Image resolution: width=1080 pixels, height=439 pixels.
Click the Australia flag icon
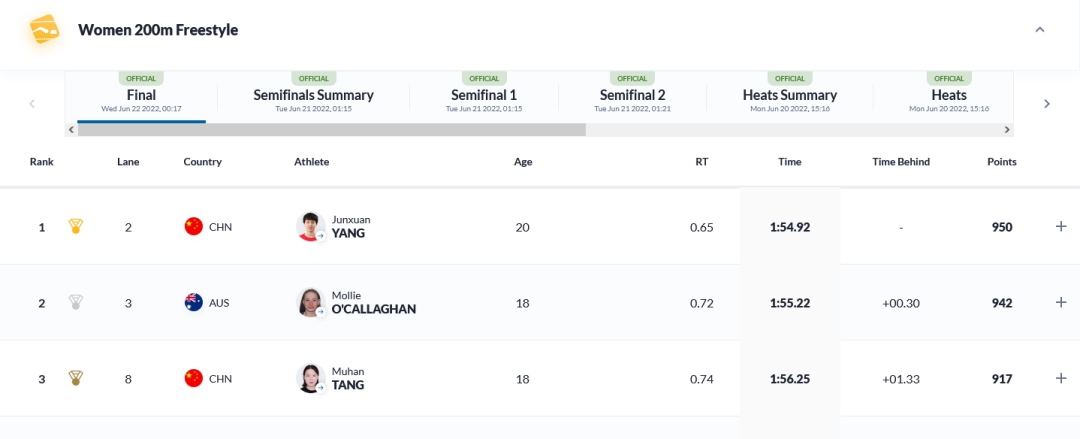(x=194, y=303)
